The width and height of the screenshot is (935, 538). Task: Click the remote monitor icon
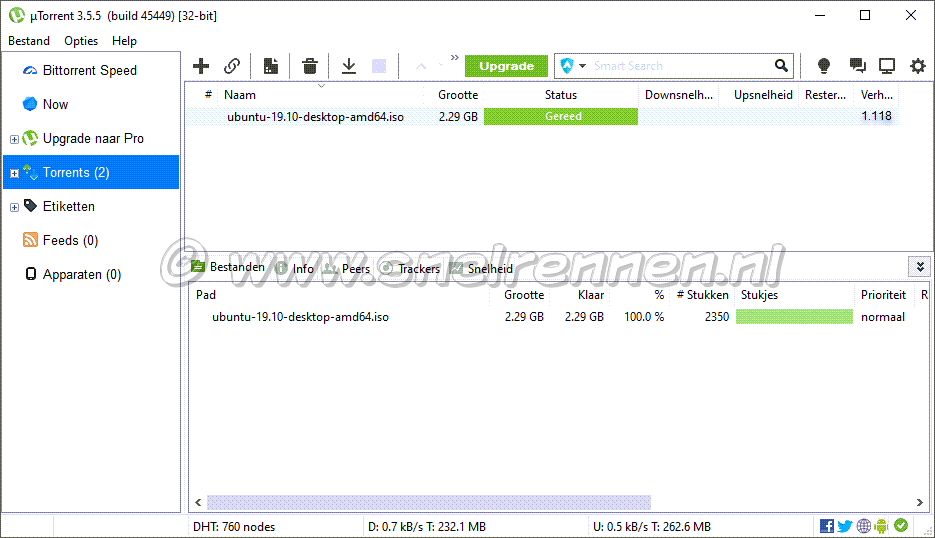pos(887,66)
